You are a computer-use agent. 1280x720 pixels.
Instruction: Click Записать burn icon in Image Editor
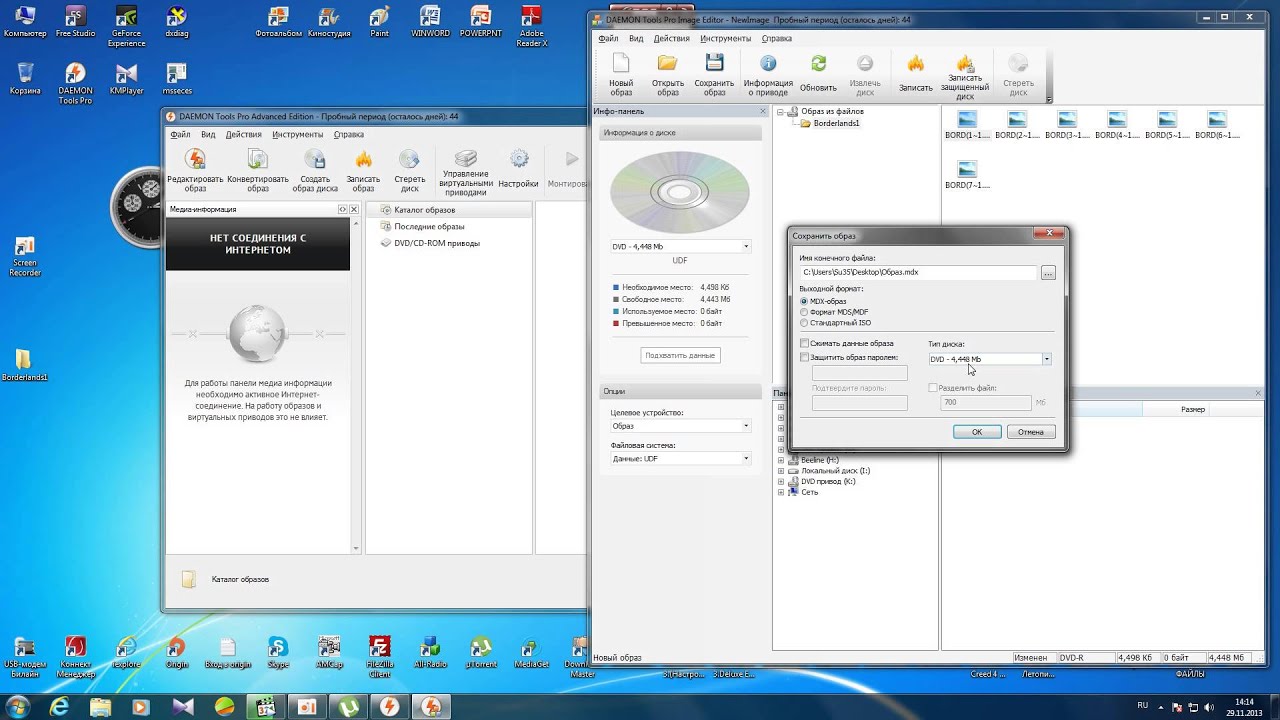coord(916,75)
